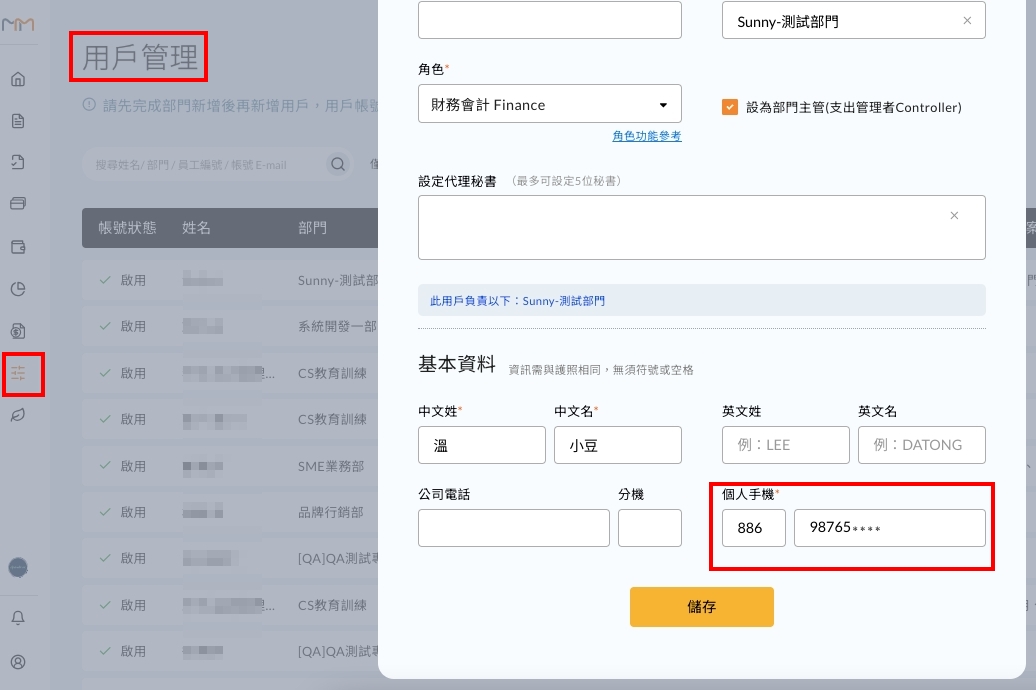Click the 此用戶負責以下 Sunny-測試部門 notice
The width and height of the screenshot is (1036, 690).
(702, 301)
